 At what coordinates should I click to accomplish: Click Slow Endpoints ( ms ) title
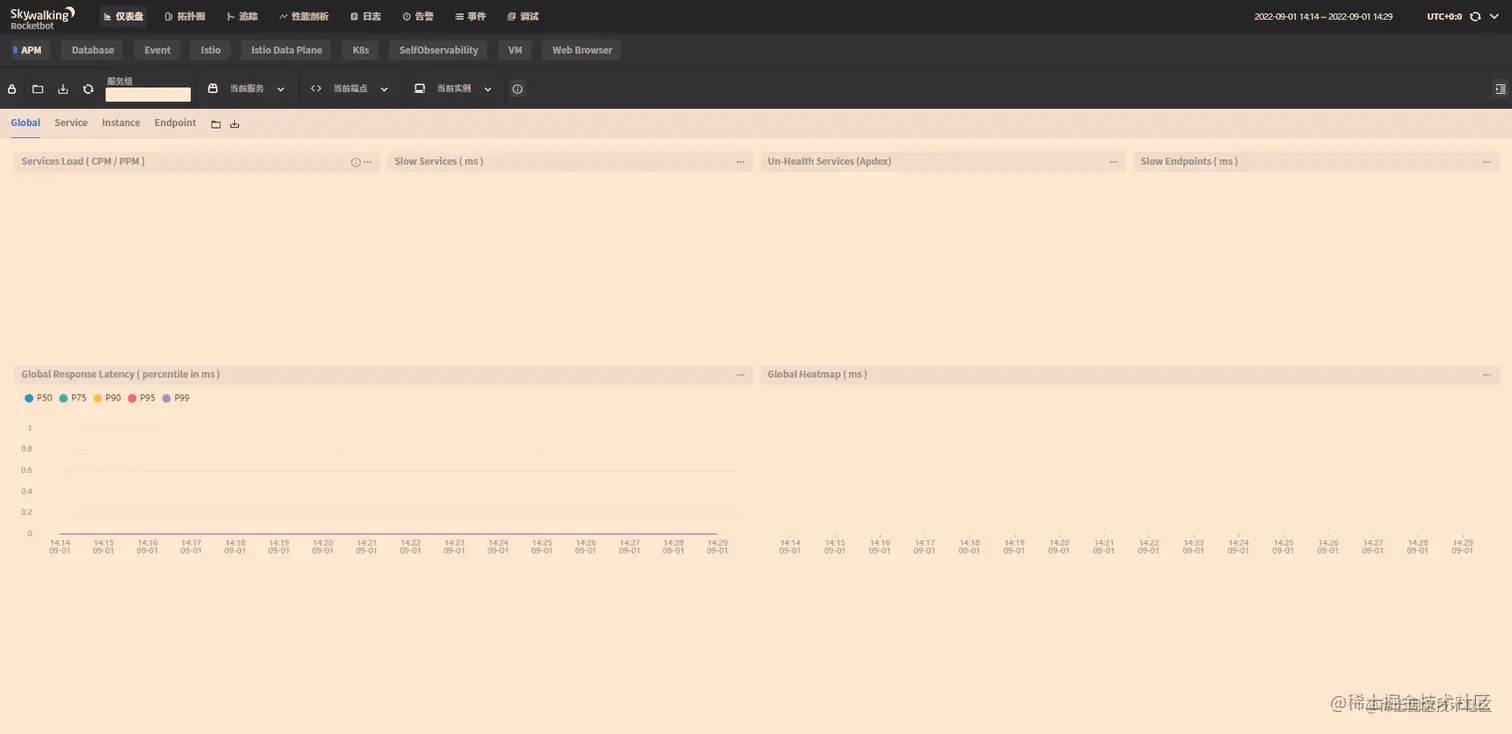[x=1189, y=162]
